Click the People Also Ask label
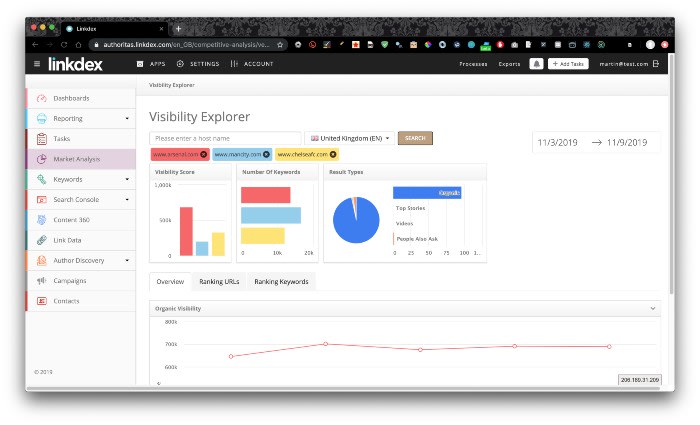The height and width of the screenshot is (425, 700). click(x=417, y=239)
